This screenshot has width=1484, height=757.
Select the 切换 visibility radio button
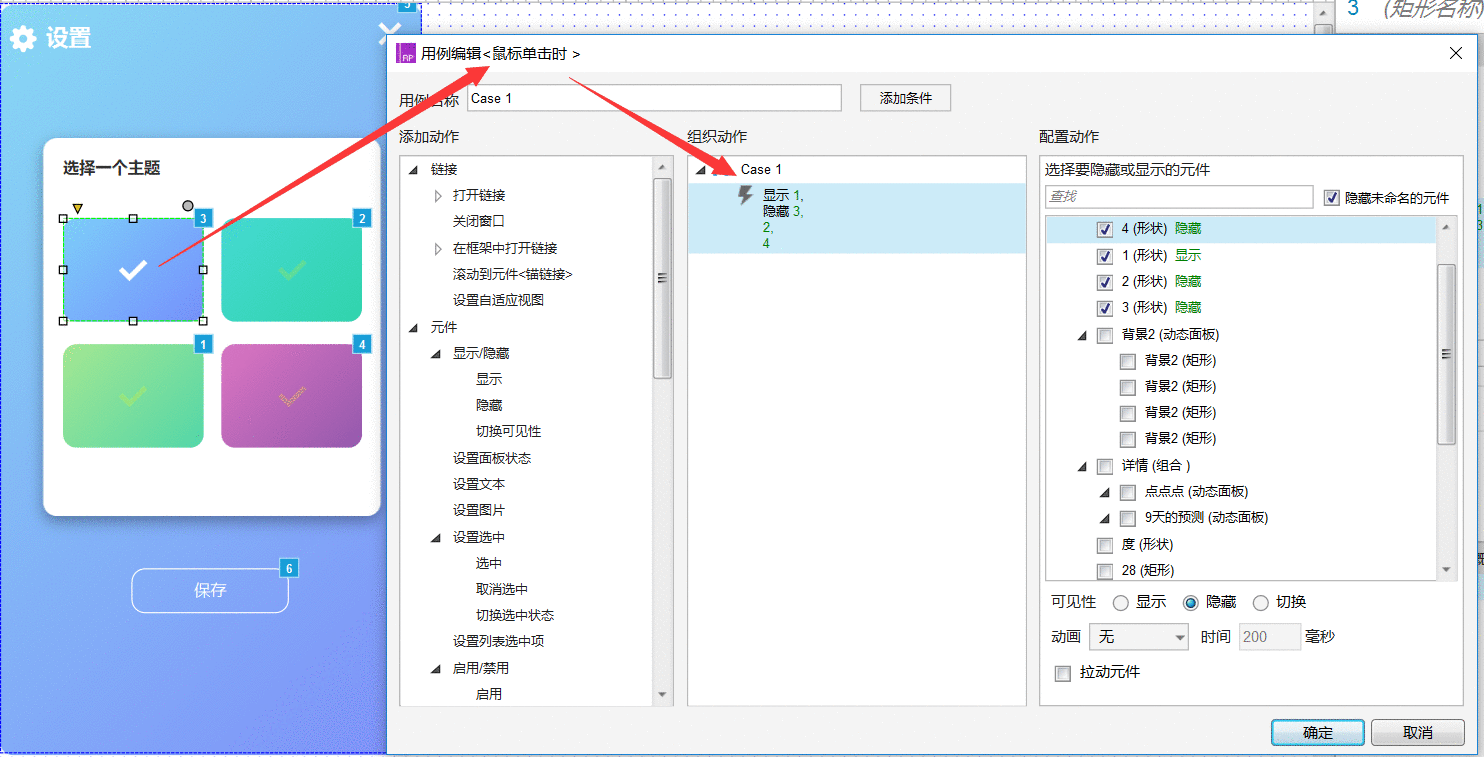[1261, 603]
